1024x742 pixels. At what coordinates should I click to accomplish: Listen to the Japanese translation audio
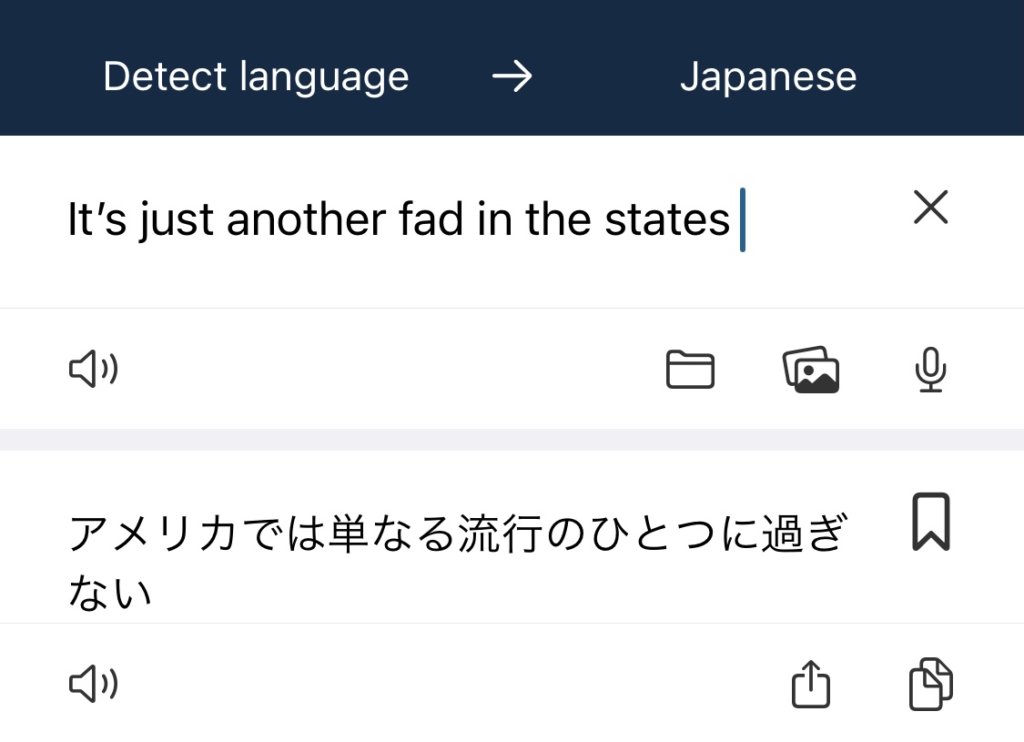pos(93,685)
